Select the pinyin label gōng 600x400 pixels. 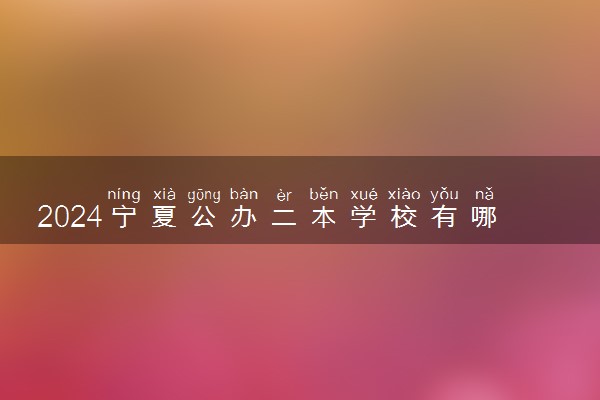pyautogui.click(x=204, y=195)
